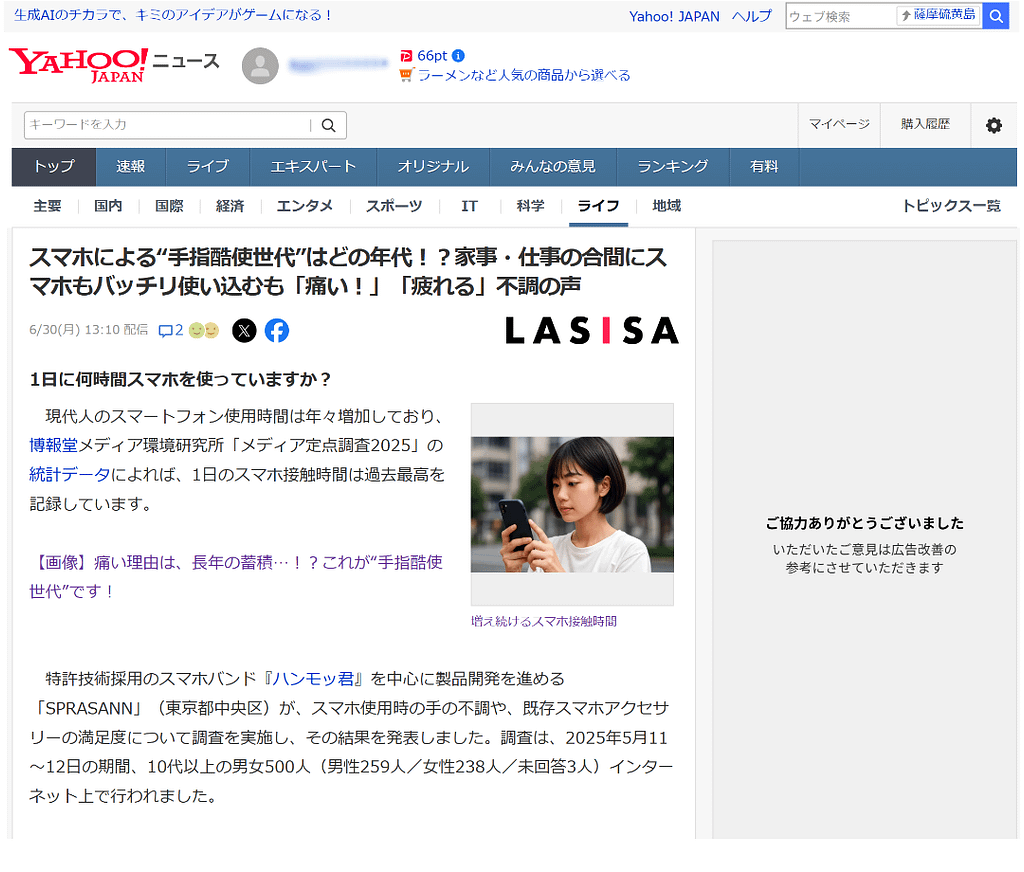The height and width of the screenshot is (872, 1024).
Task: Open the woman with smartphone thumbnail
Action: pos(572,504)
